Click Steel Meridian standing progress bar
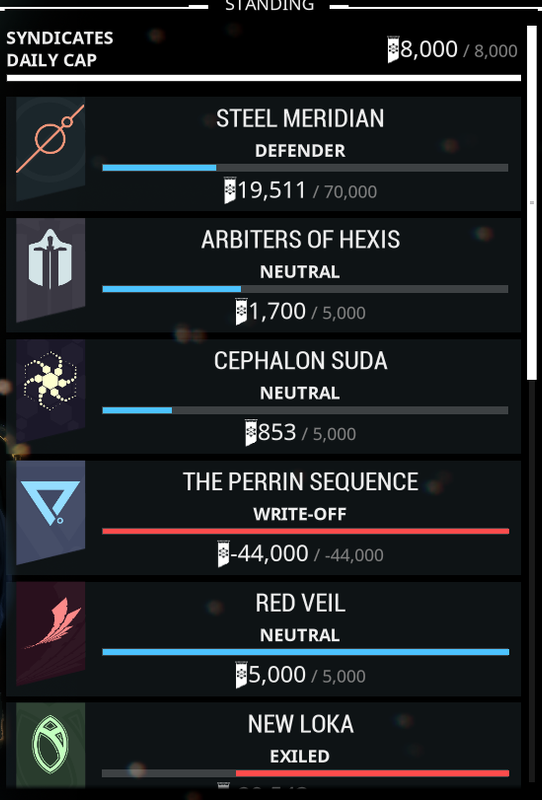 305,168
